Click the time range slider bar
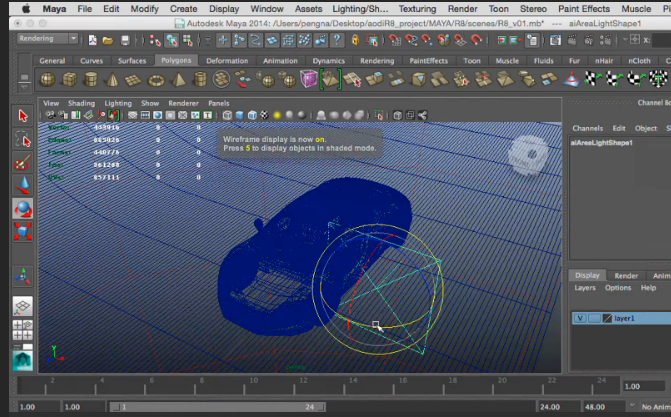The height and width of the screenshot is (417, 671). coord(217,407)
